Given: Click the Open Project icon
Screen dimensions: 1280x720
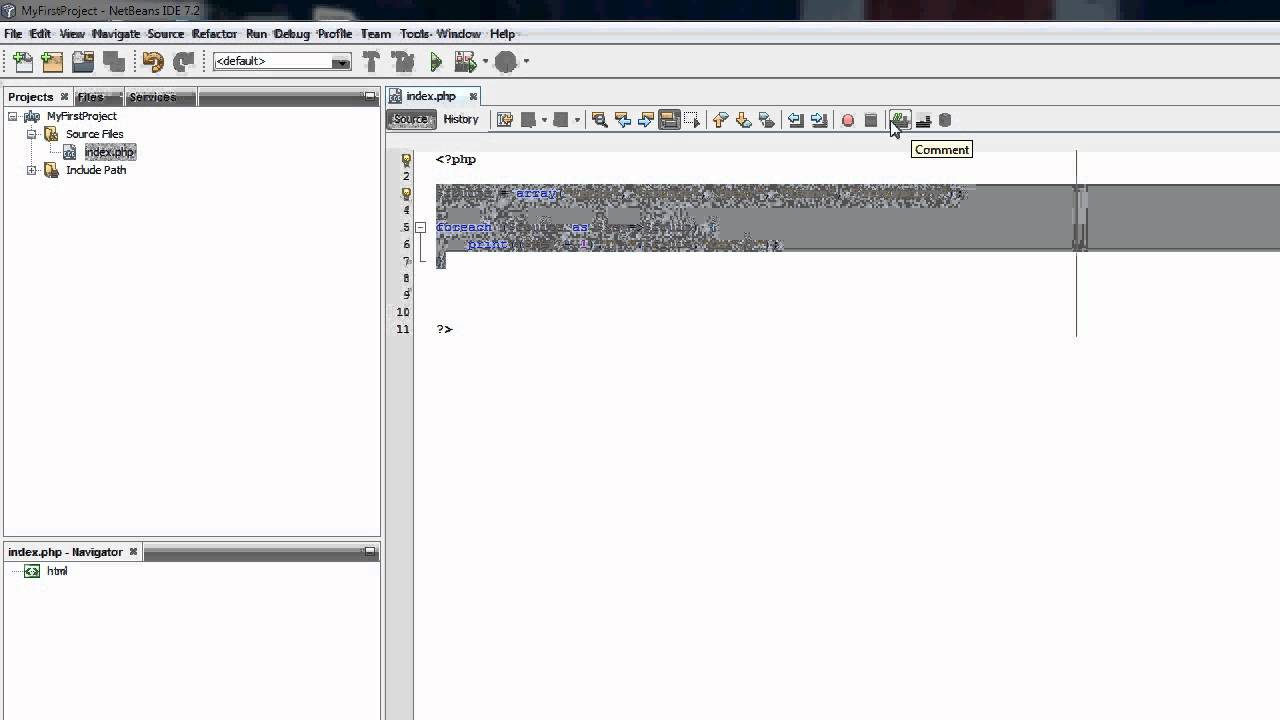Looking at the screenshot, I should pyautogui.click(x=83, y=62).
